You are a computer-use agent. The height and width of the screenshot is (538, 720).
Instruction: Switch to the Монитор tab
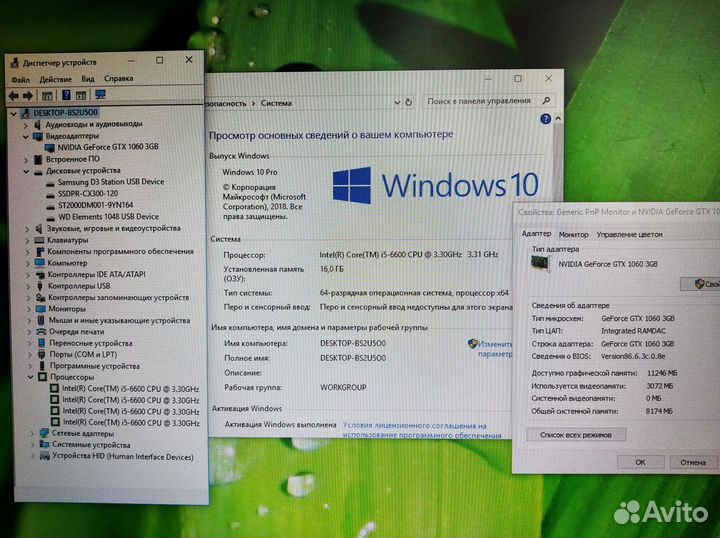(573, 234)
